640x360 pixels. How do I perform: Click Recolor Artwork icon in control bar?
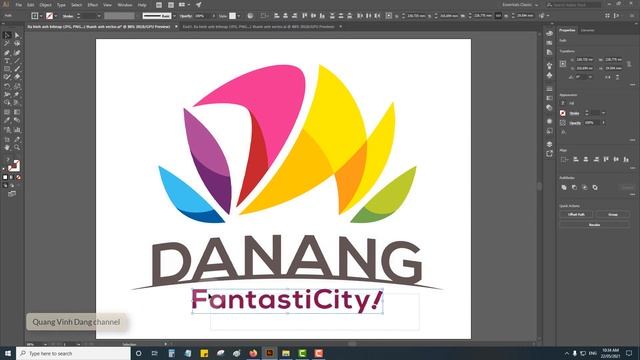coord(250,16)
